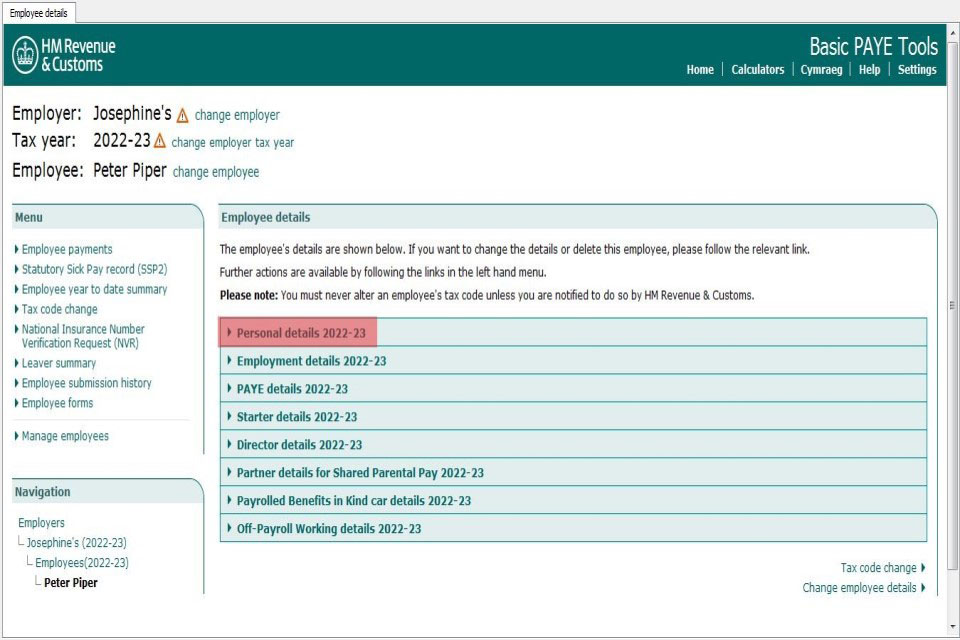This screenshot has height=640, width=960.
Task: Open the Settings menu item
Action: tap(917, 69)
